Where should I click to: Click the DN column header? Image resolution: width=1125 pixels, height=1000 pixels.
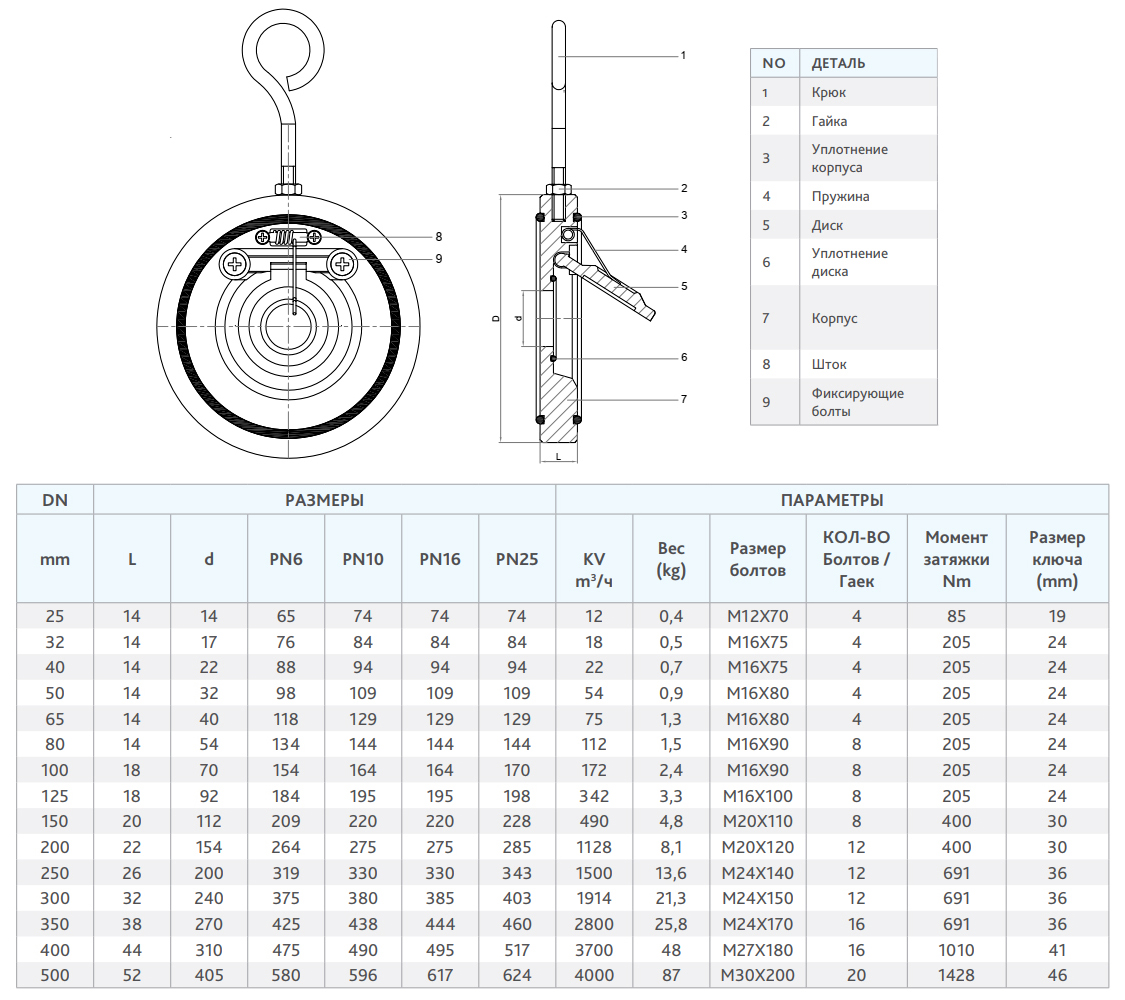pos(55,500)
